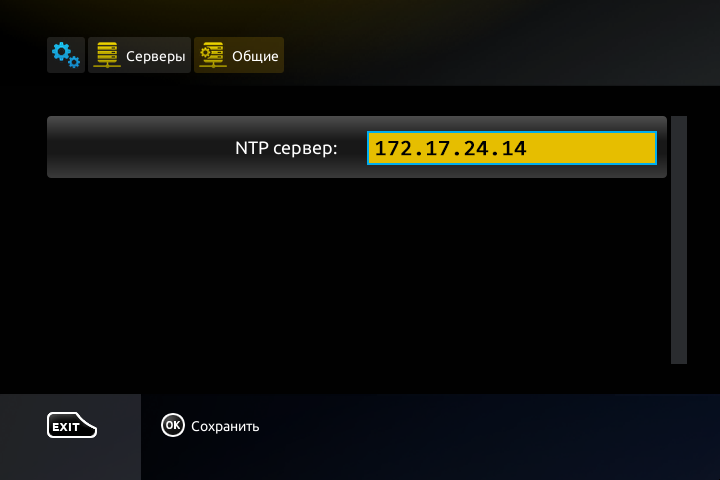Click the Сохранить save label
Image resolution: width=720 pixels, height=480 pixels.
225,426
